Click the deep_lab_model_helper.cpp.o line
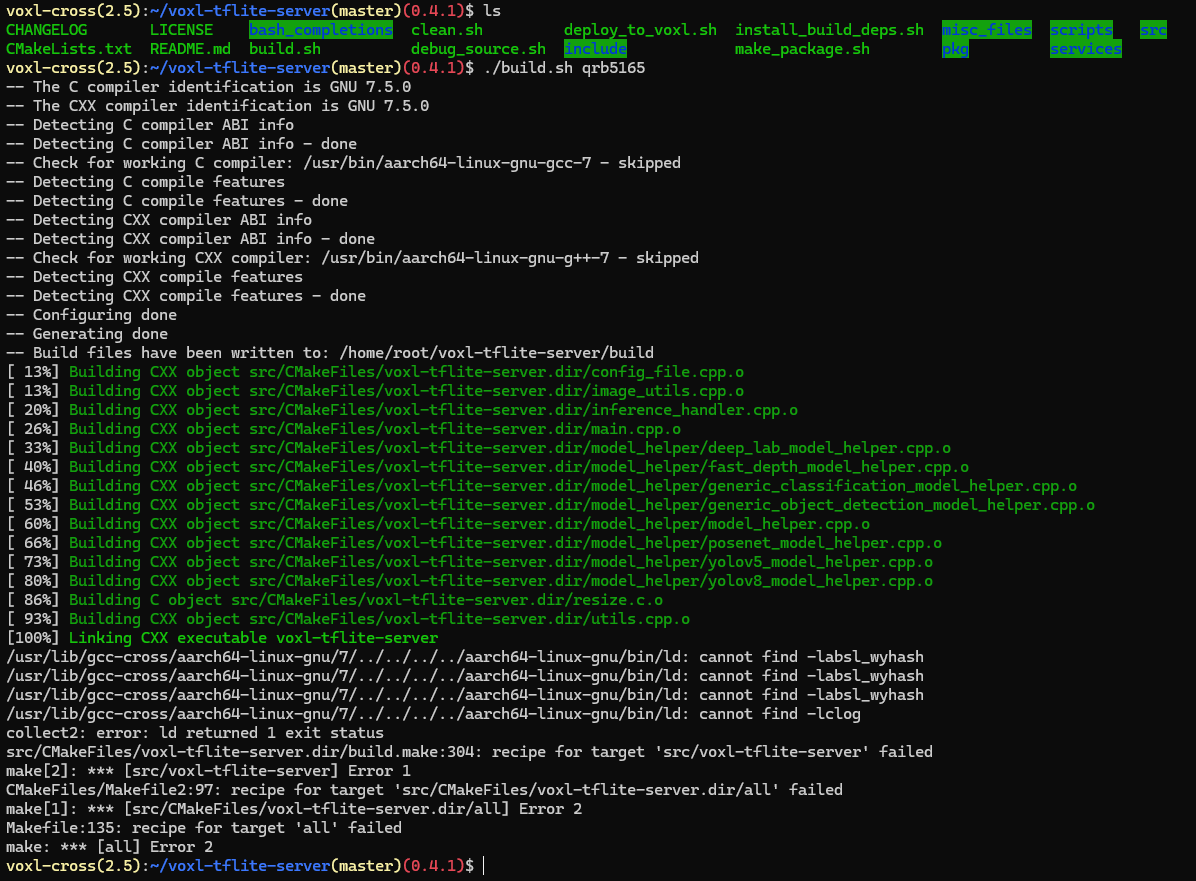The image size is (1196, 881). (478, 448)
